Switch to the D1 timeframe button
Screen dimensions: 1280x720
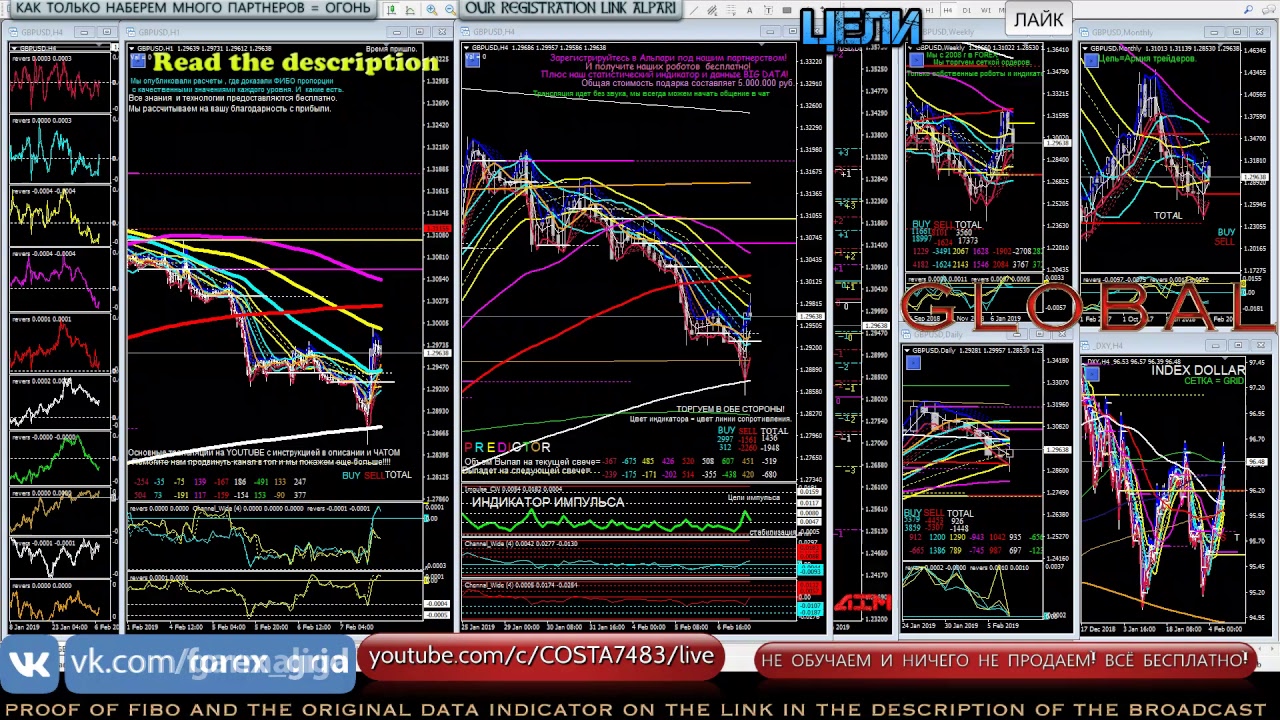(967, 10)
